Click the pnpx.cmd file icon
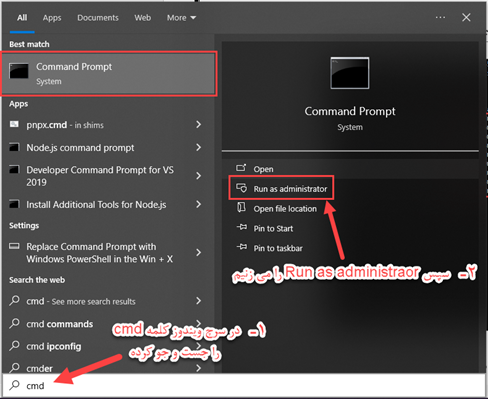Viewport: 488px width, 399px height. [x=14, y=124]
